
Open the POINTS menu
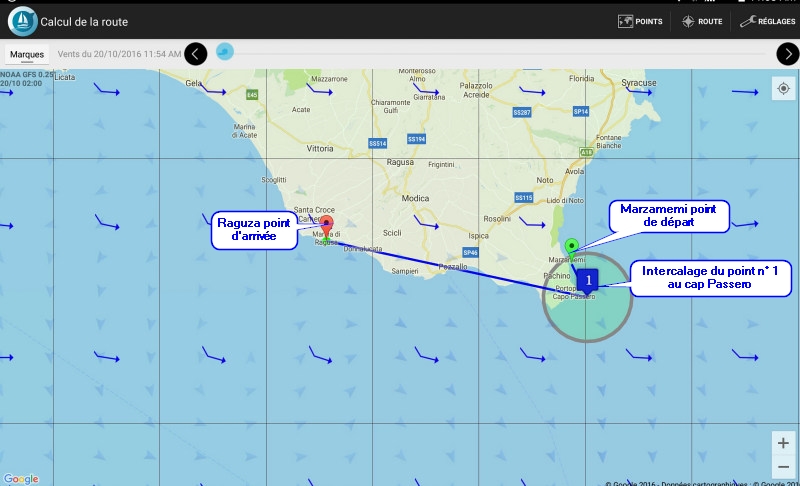coord(640,21)
